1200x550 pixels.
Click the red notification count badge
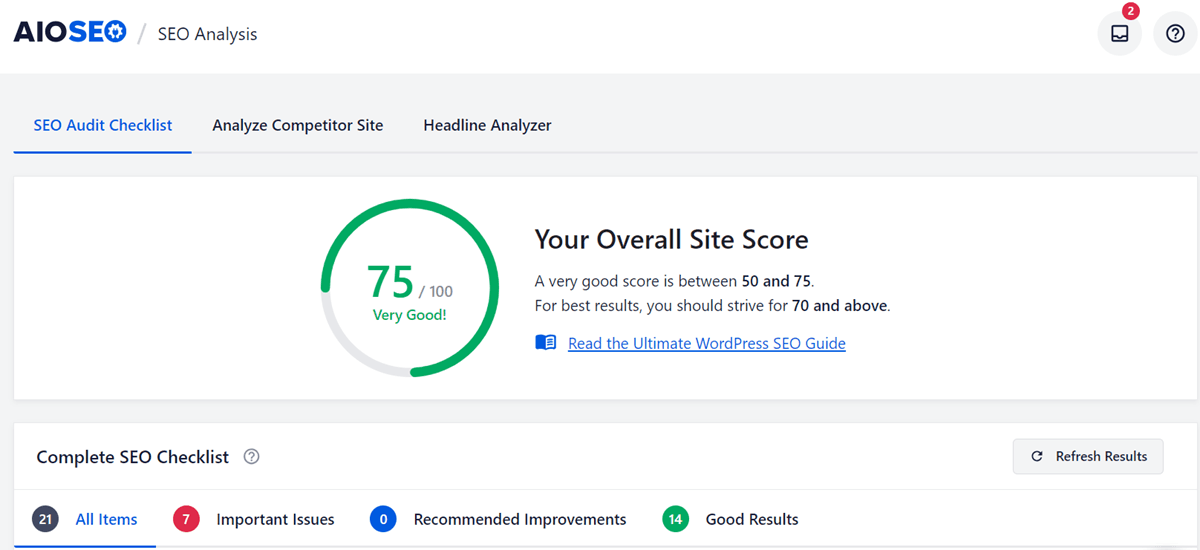click(1130, 12)
